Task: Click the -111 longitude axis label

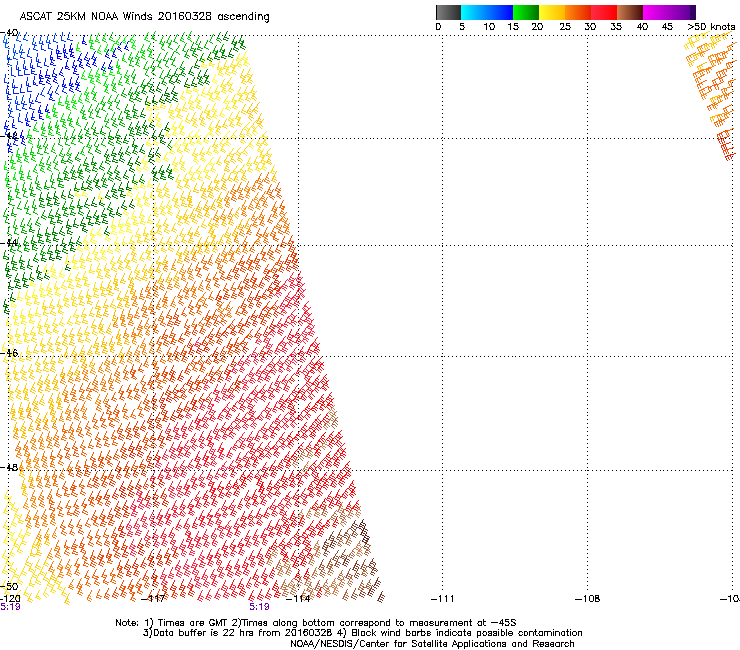Action: pos(443,599)
